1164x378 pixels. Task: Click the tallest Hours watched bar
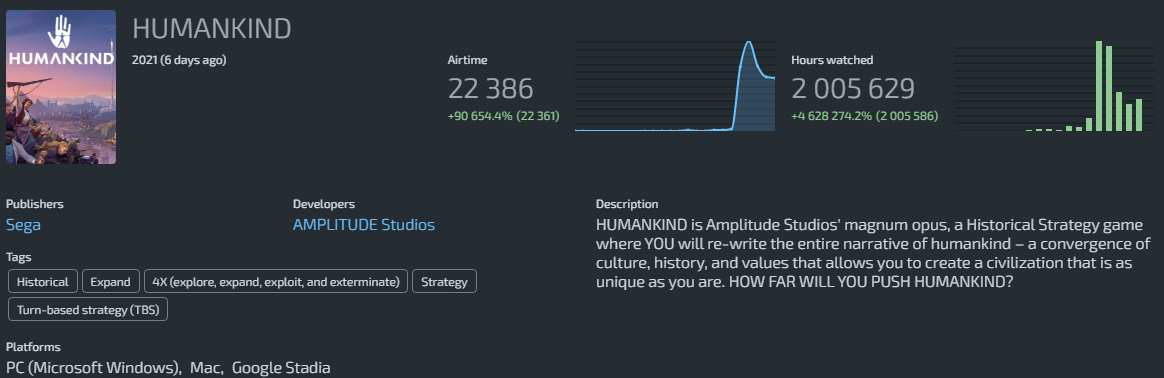[x=1099, y=86]
